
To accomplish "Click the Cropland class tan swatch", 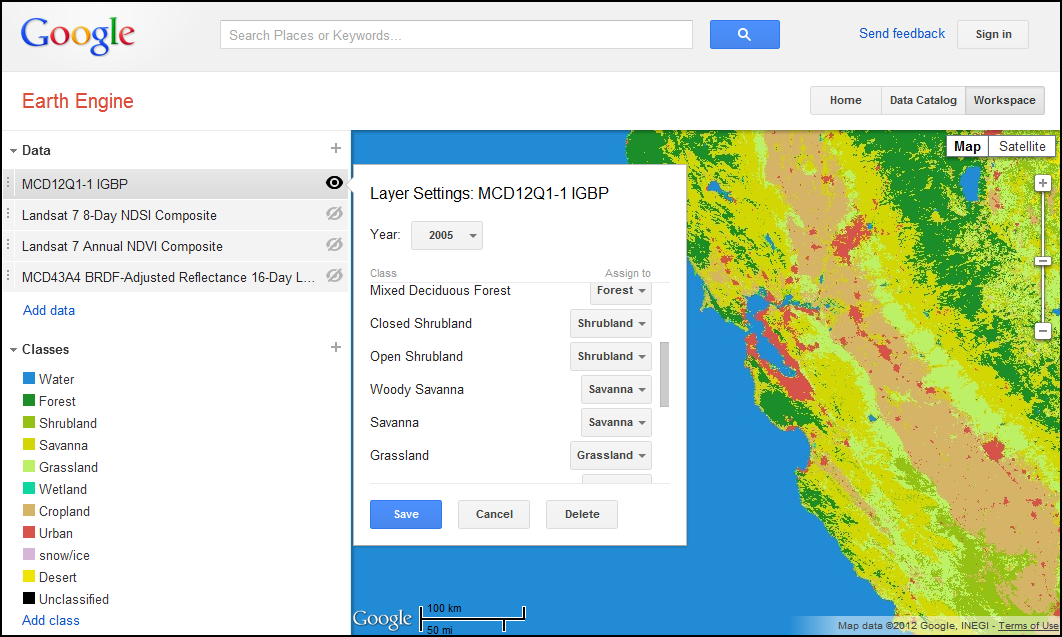I will click(x=28, y=510).
